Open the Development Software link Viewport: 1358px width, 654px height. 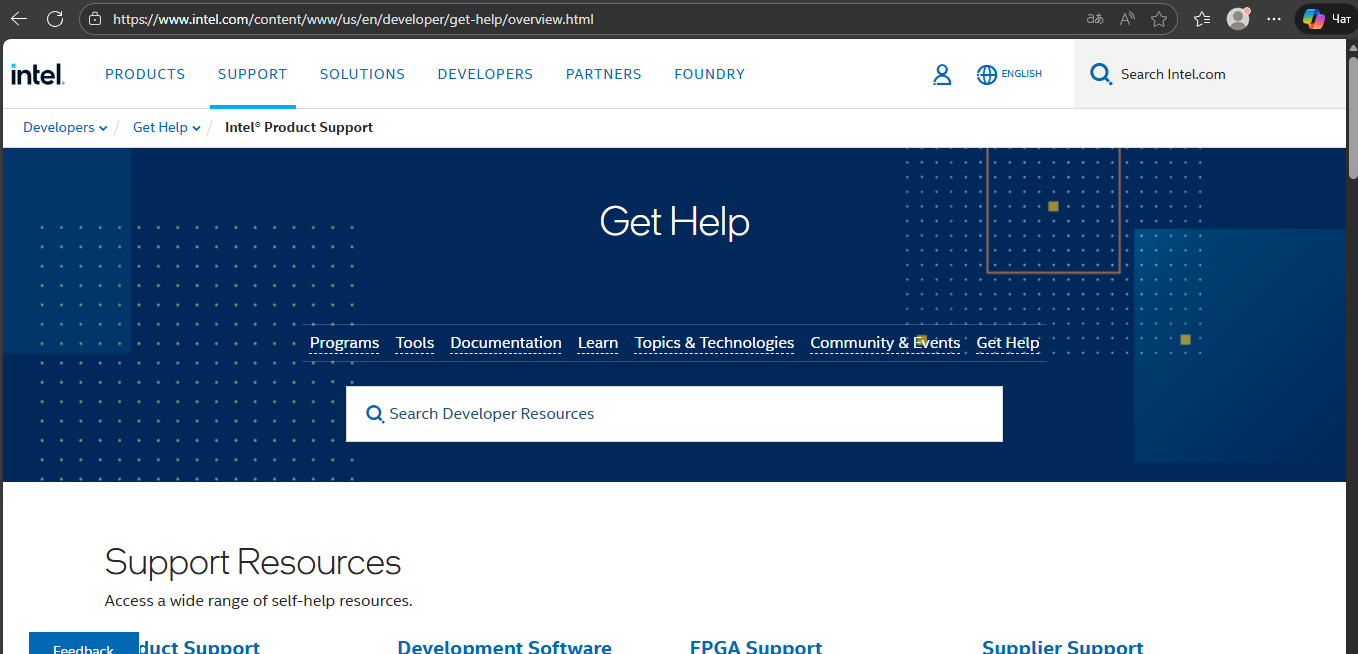tap(504, 646)
